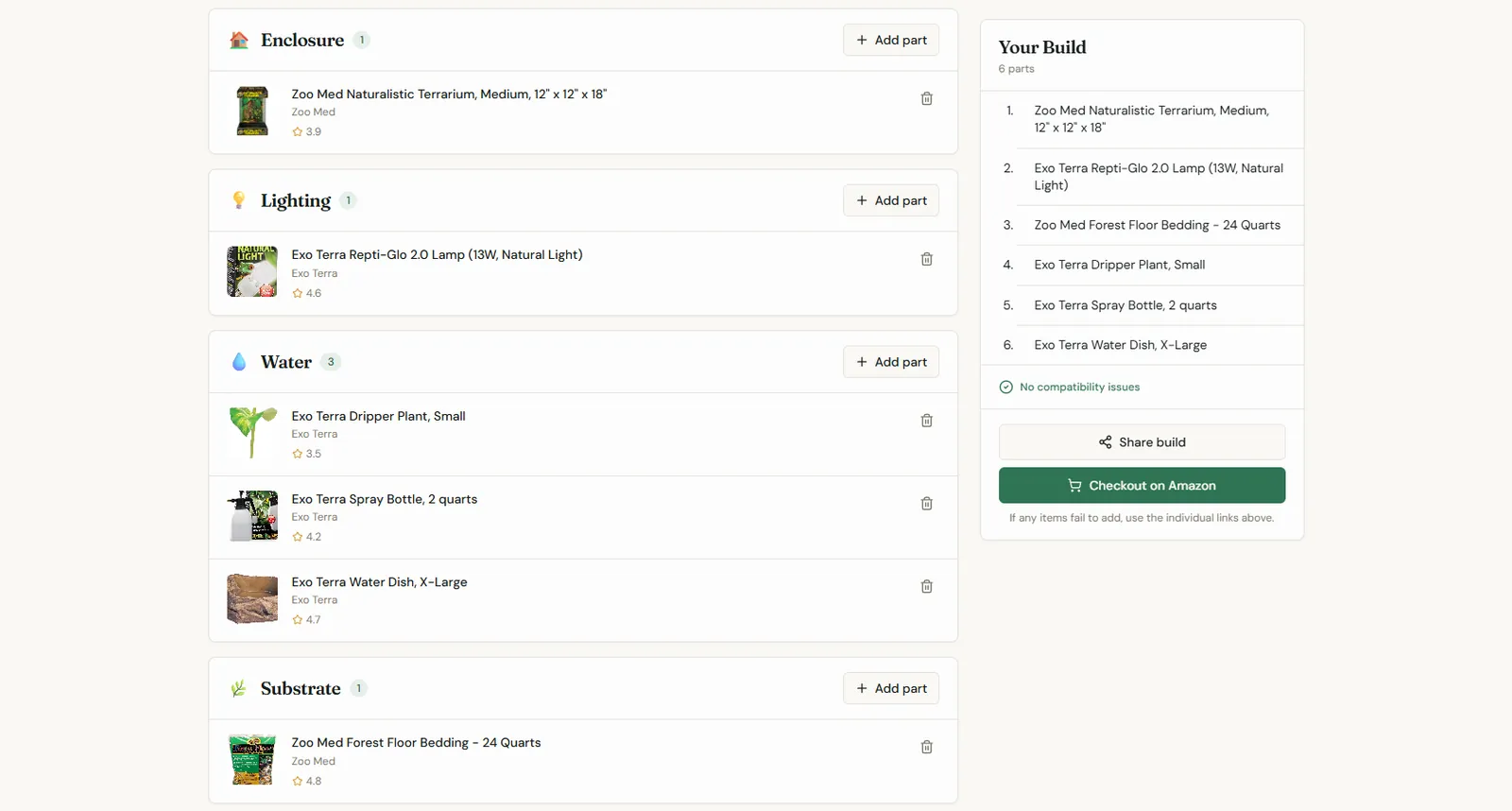Click the Your Build heading
Viewport: 1512px width, 811px height.
tap(1042, 47)
